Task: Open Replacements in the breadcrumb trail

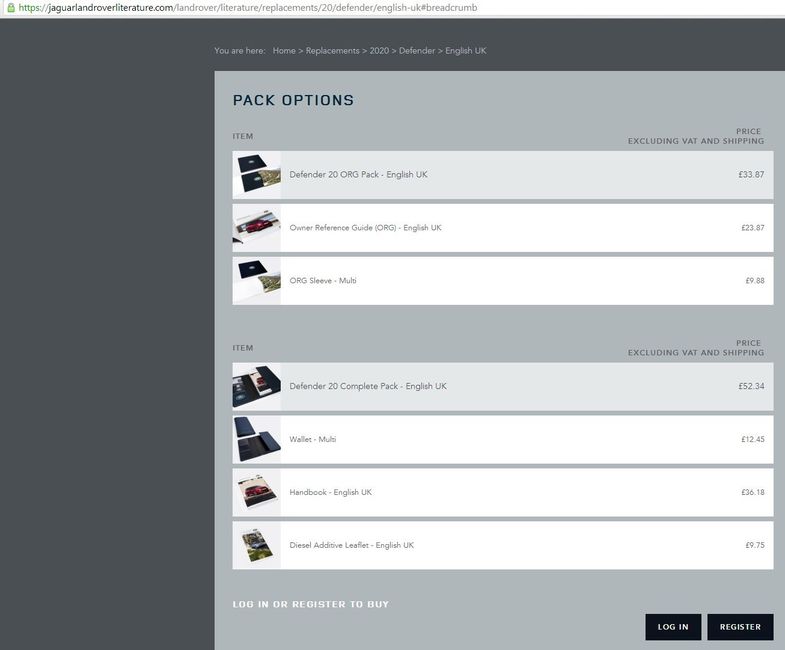Action: [332, 51]
